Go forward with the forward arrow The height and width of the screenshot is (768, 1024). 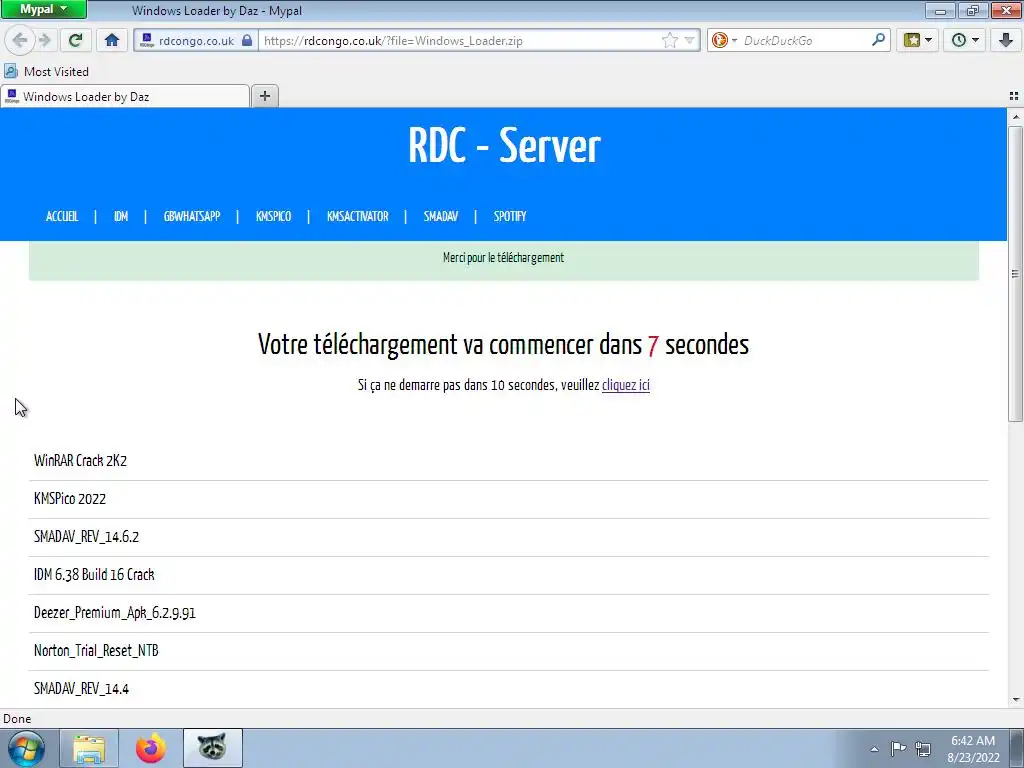(x=45, y=40)
